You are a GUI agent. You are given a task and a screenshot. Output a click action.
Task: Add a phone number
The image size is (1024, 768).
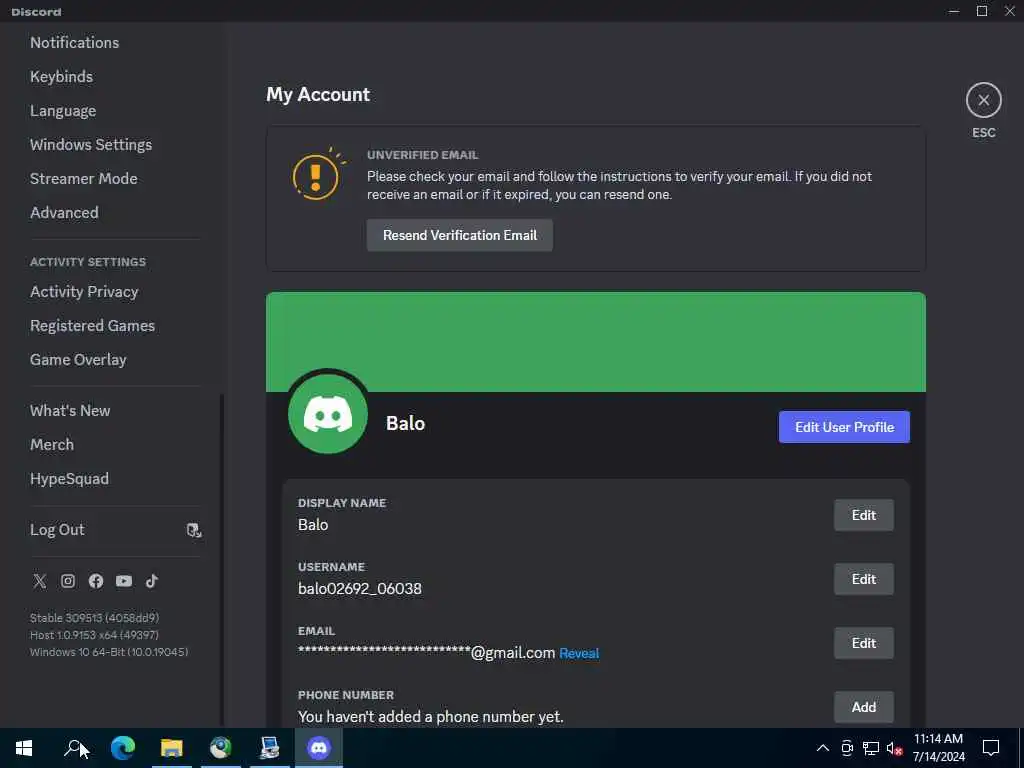pos(863,707)
